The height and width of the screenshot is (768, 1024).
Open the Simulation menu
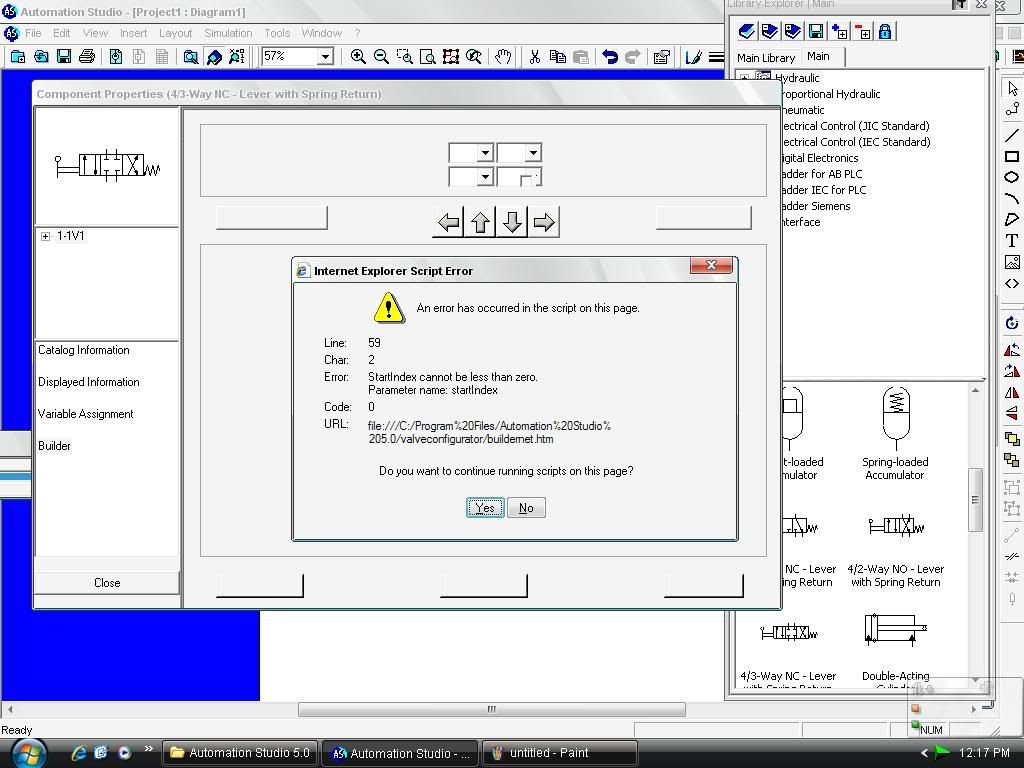pos(228,33)
